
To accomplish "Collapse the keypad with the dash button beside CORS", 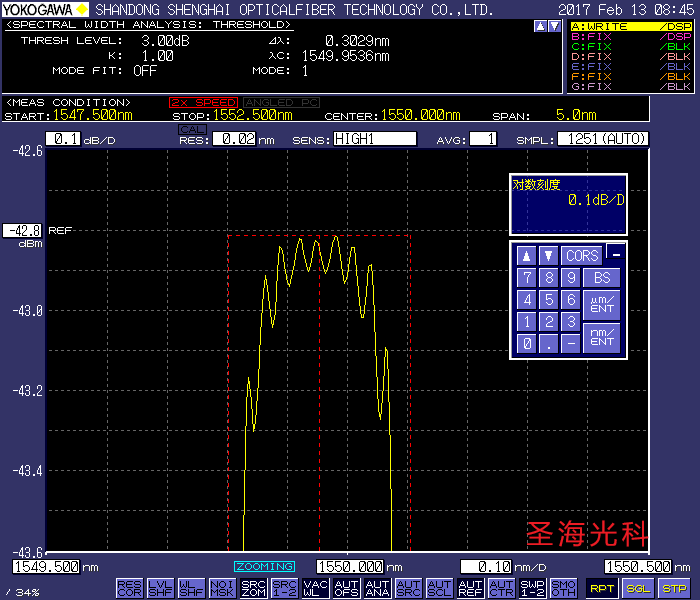I will 616,253.
